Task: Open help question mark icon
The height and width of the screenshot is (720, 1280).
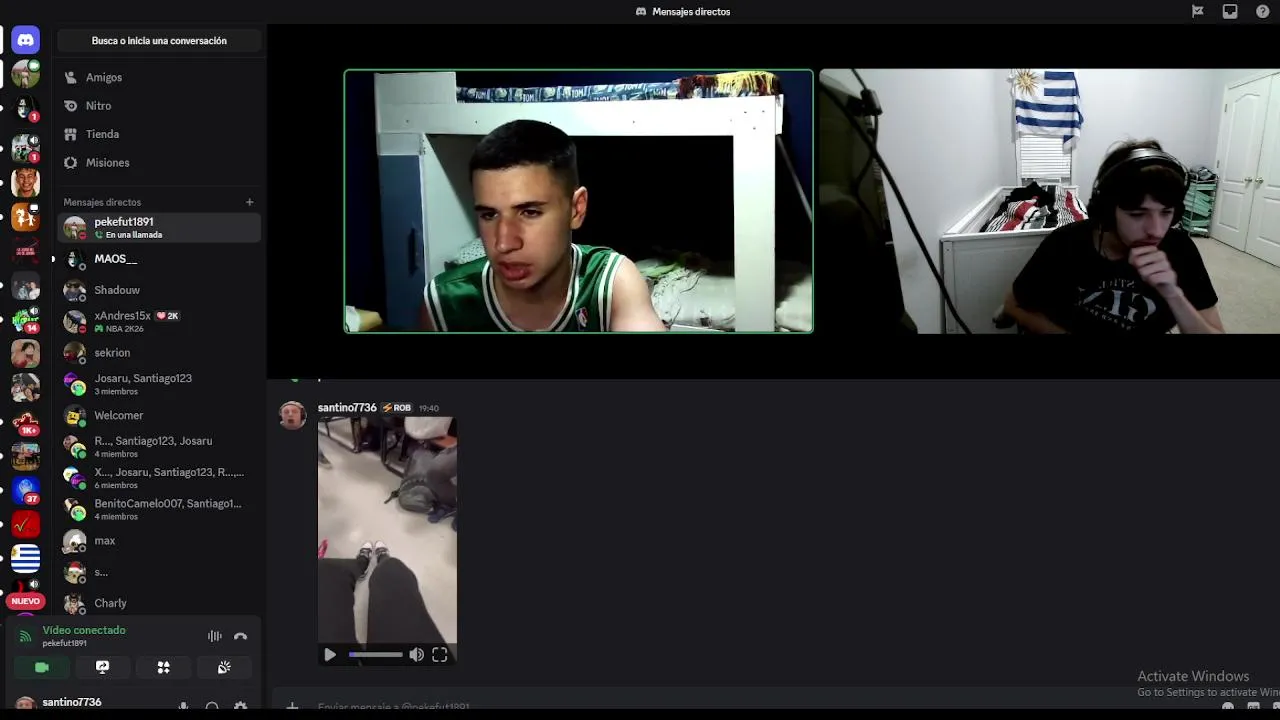Action: point(1263,12)
